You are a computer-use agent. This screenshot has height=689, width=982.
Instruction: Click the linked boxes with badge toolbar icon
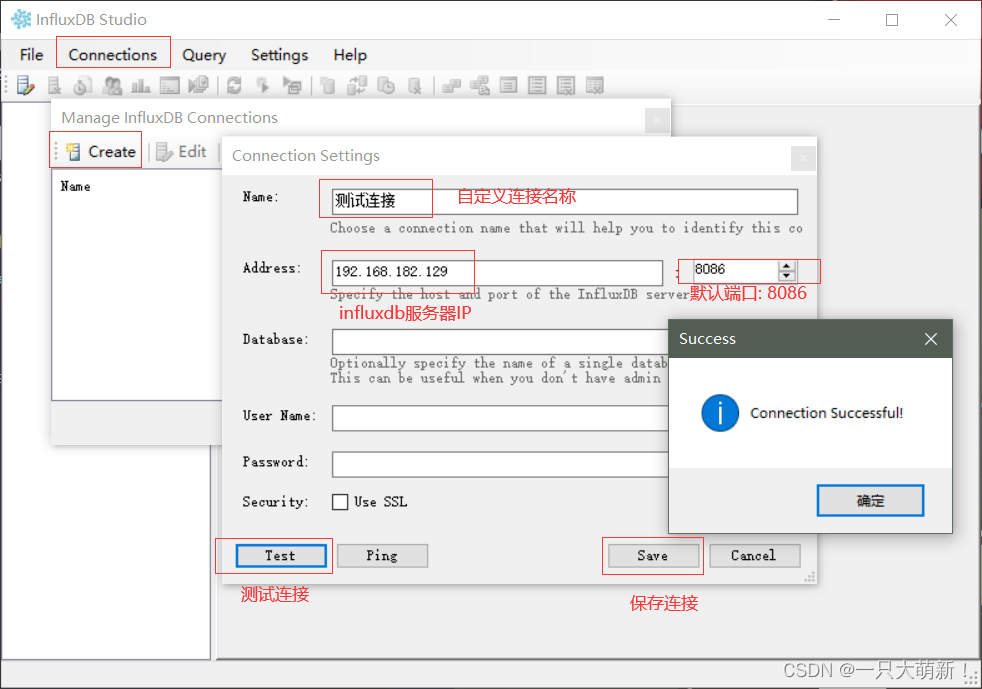[x=480, y=85]
